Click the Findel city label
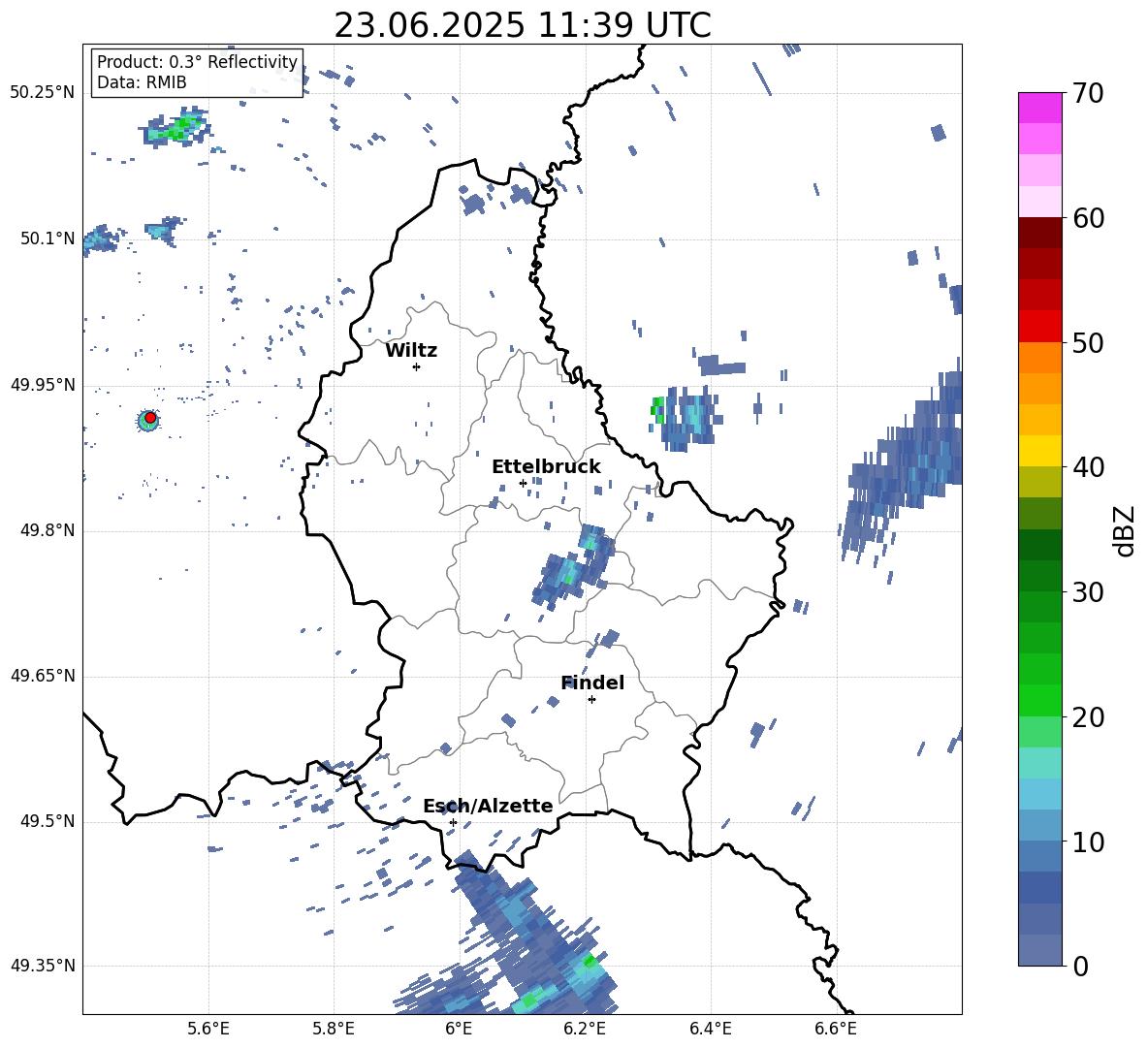Viewport: 1148px width, 1048px height. point(592,683)
